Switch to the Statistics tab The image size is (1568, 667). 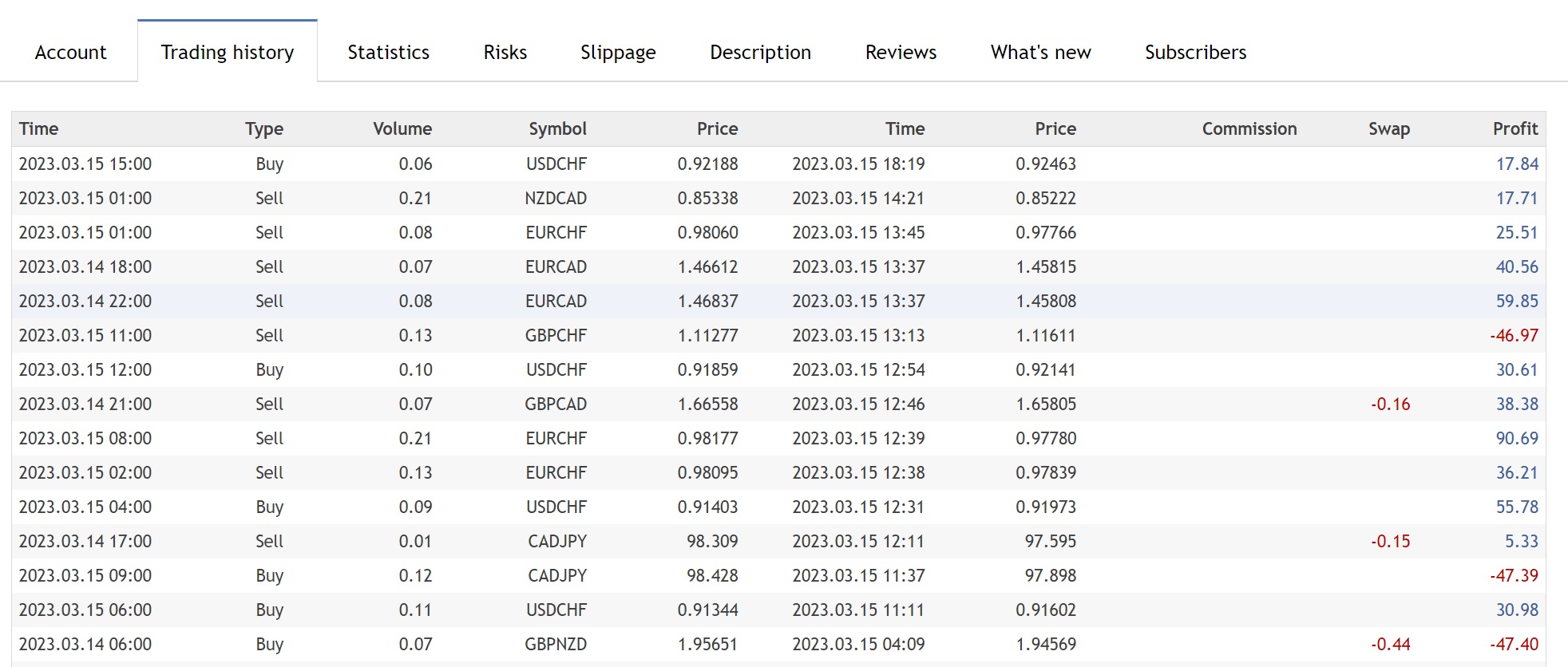pos(388,53)
